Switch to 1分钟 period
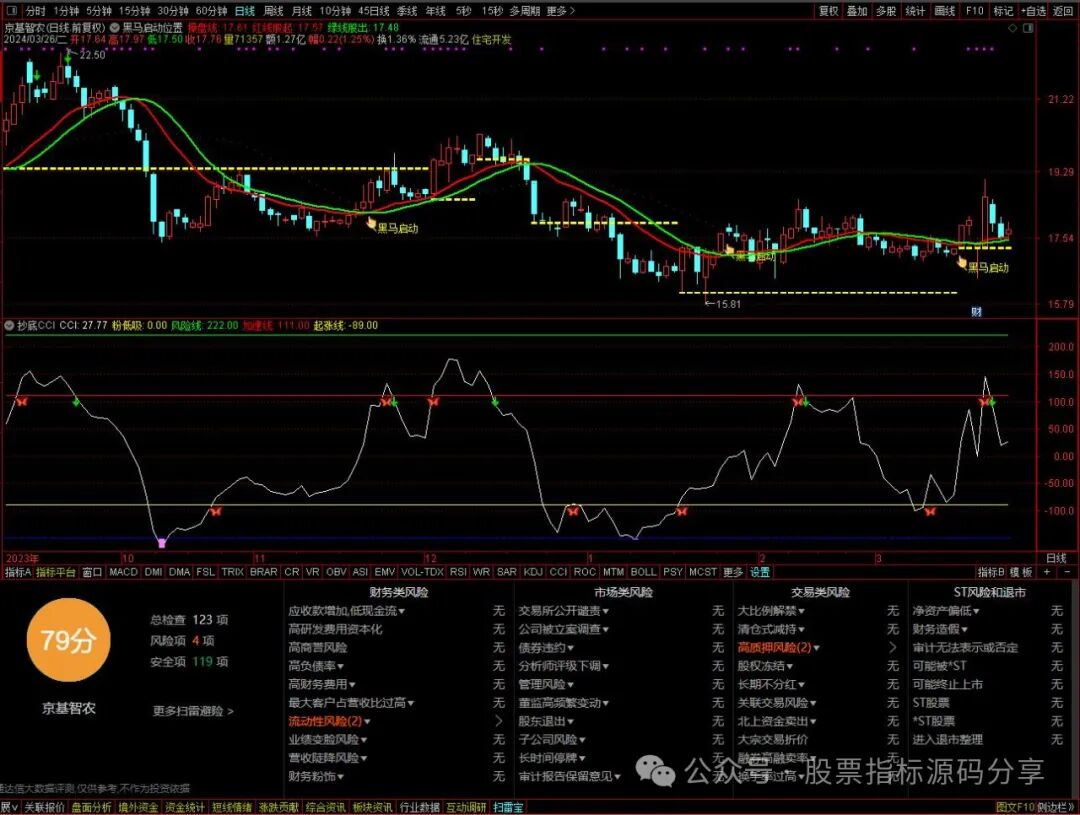 click(65, 11)
